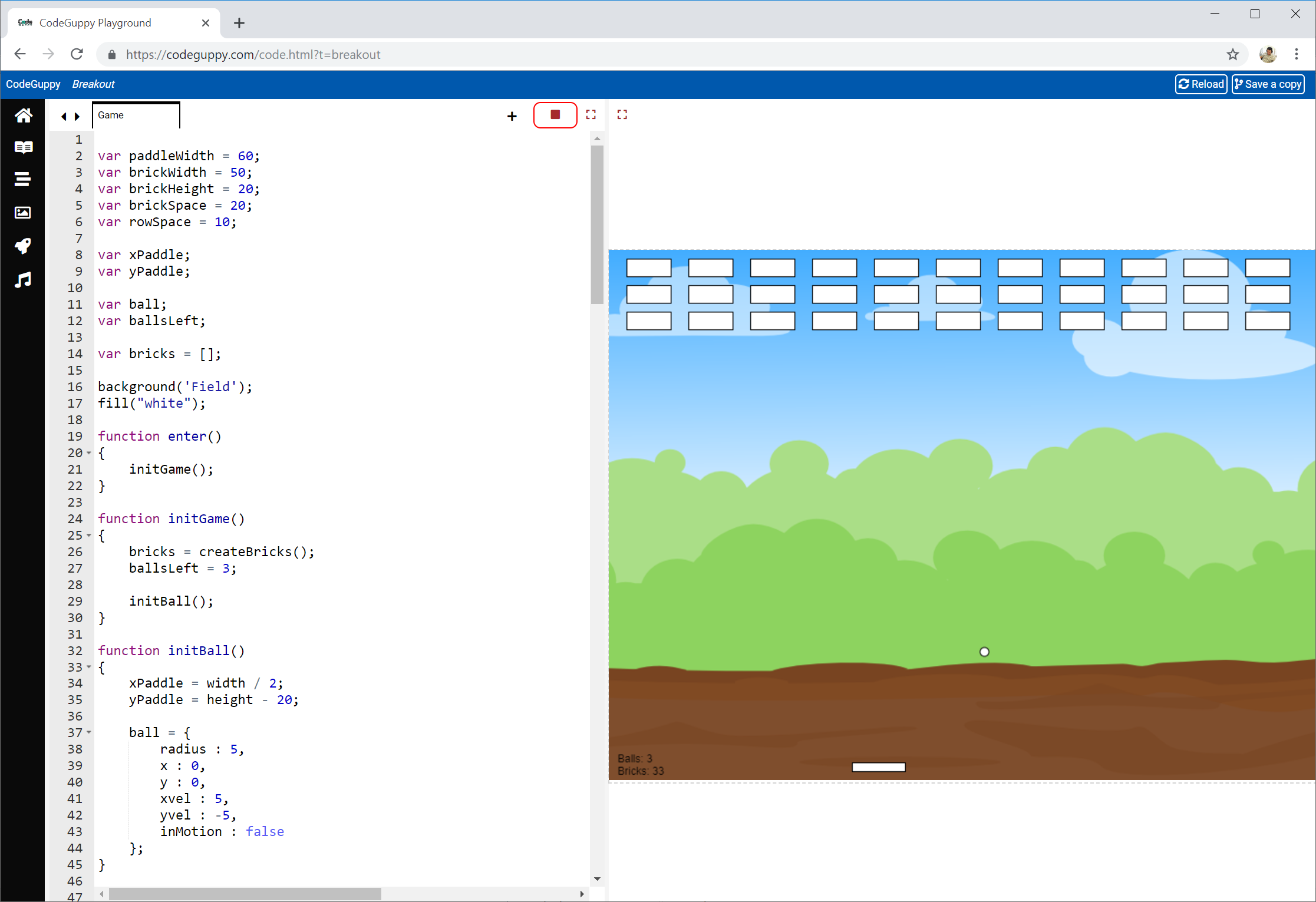The image size is (1316, 902).
Task: Open the book tutorials sidebar icon
Action: click(x=23, y=147)
